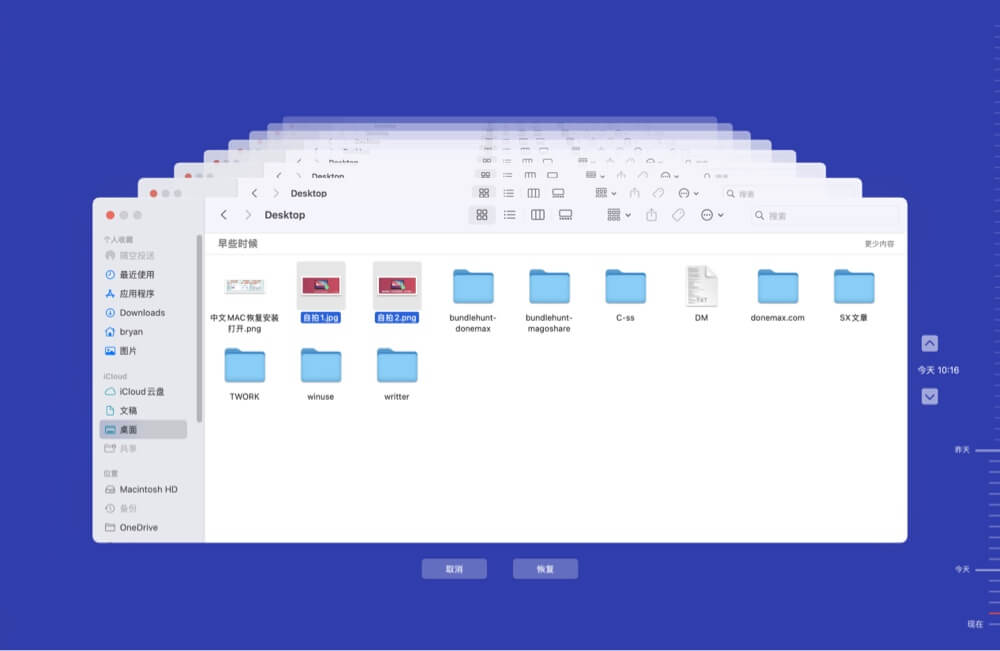
Task: Jump to older backup with up arrow
Action: 929,344
